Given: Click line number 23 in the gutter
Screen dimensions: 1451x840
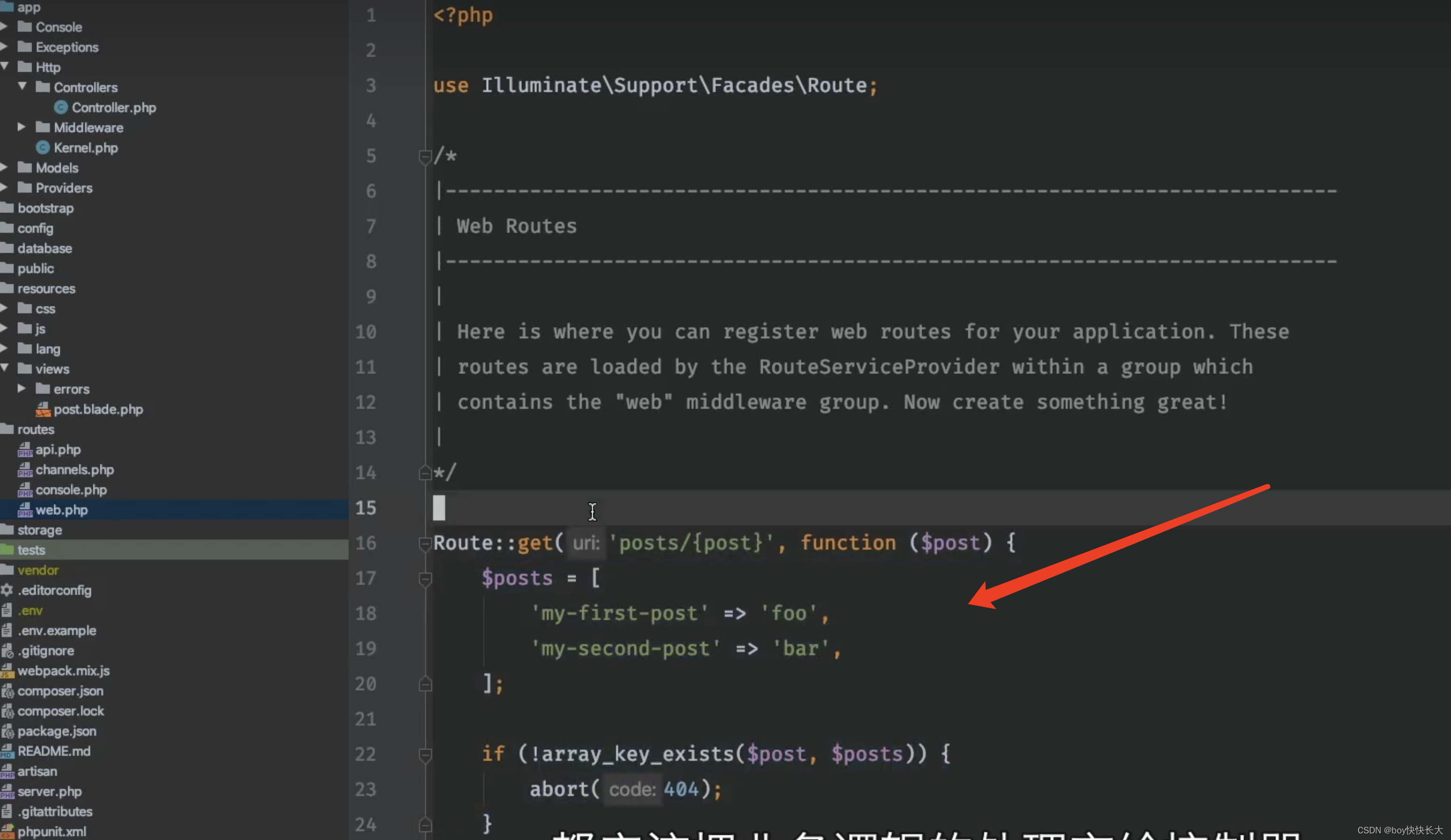Looking at the screenshot, I should point(366,790).
